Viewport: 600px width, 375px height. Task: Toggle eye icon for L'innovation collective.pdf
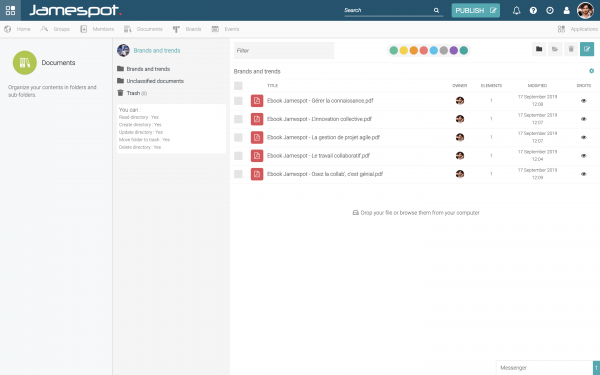(x=584, y=119)
